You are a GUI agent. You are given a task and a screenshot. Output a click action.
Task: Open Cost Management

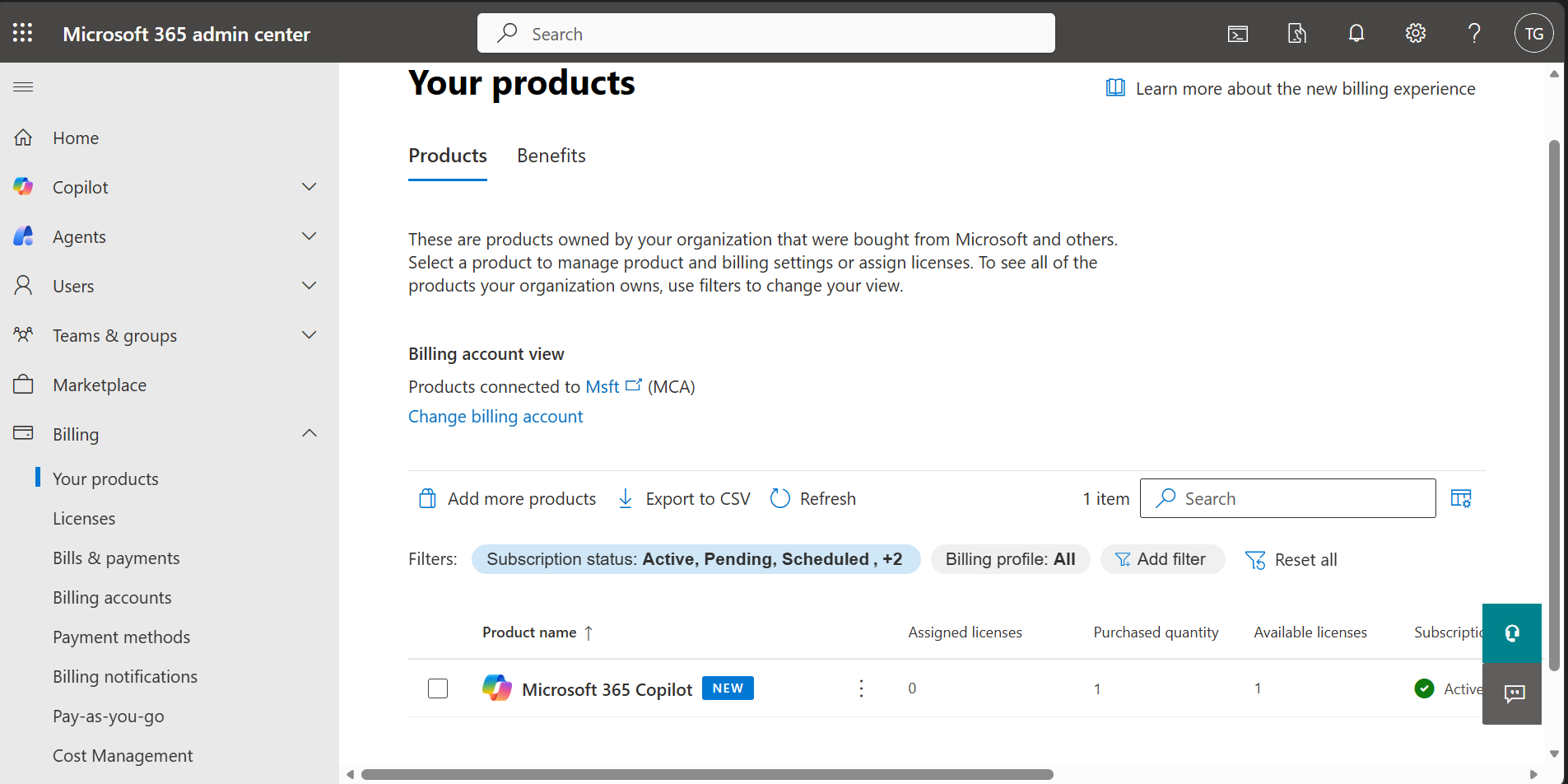[123, 755]
